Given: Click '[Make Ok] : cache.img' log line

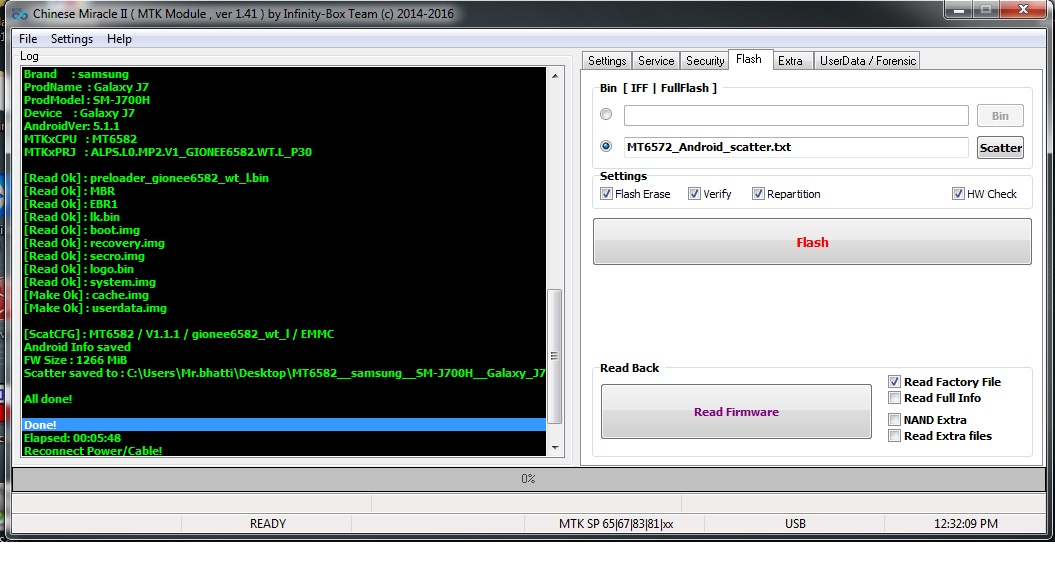Looking at the screenshot, I should 86,295.
